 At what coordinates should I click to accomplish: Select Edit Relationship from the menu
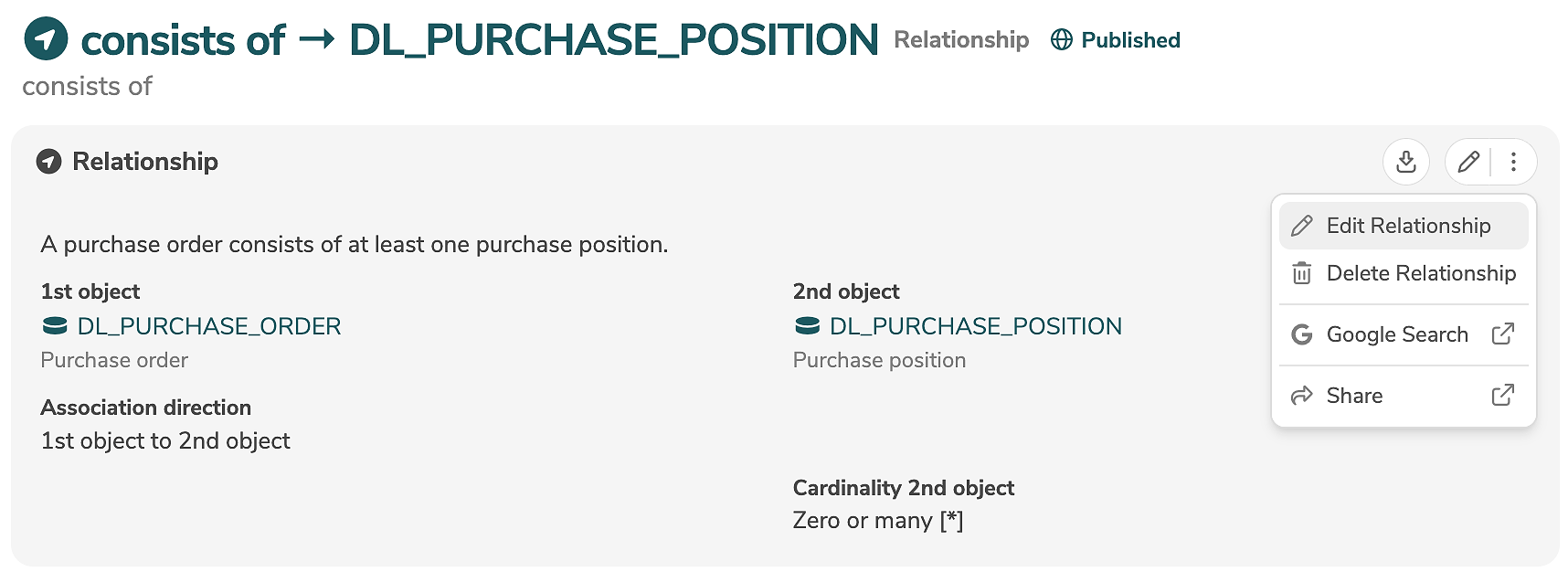tap(1407, 226)
